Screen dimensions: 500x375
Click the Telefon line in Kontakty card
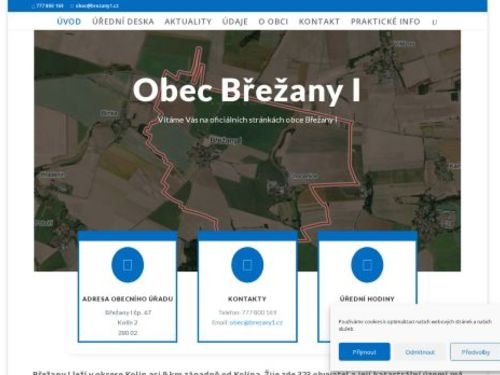click(x=247, y=313)
